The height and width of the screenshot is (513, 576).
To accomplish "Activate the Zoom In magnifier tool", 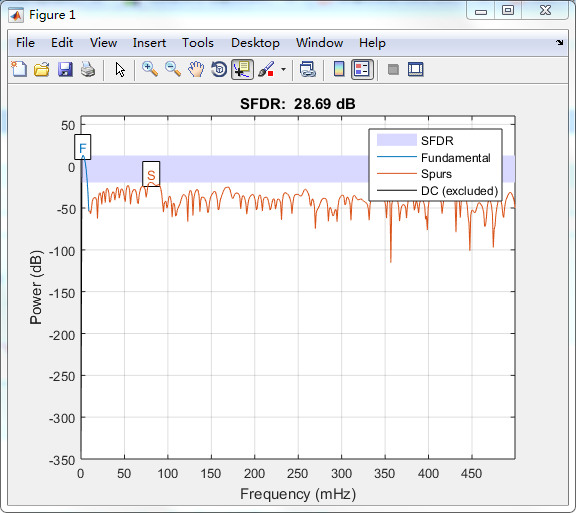I will (x=150, y=69).
